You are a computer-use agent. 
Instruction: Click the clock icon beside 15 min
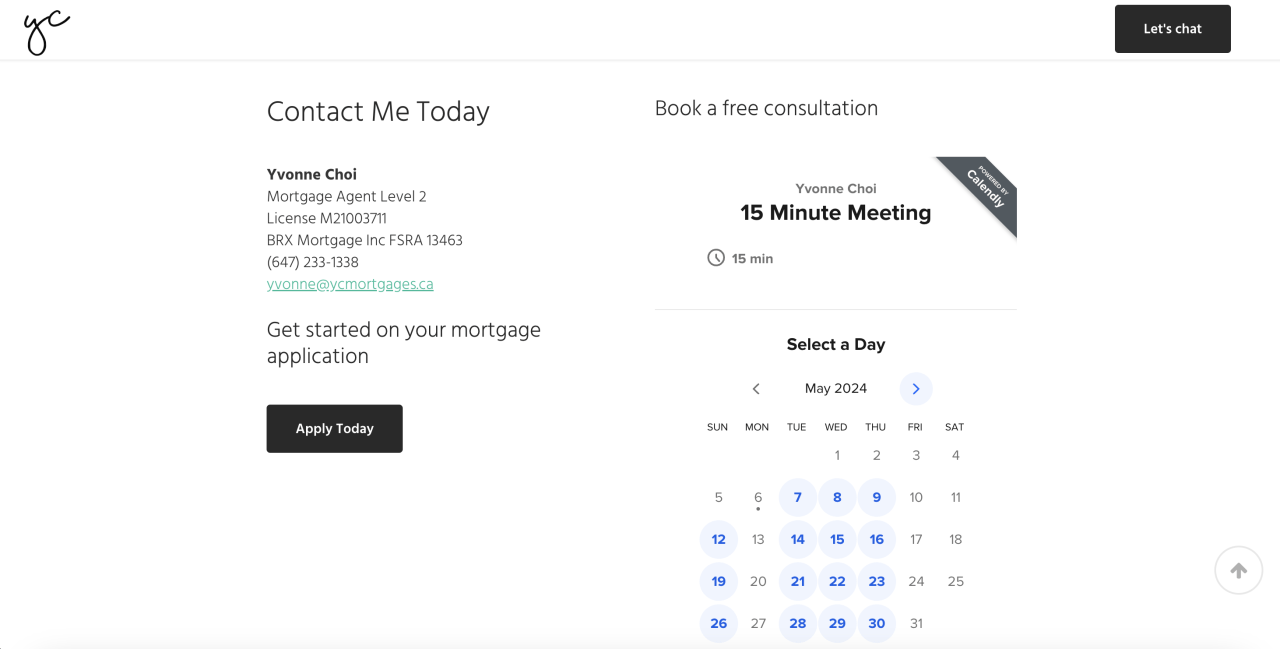click(x=716, y=258)
